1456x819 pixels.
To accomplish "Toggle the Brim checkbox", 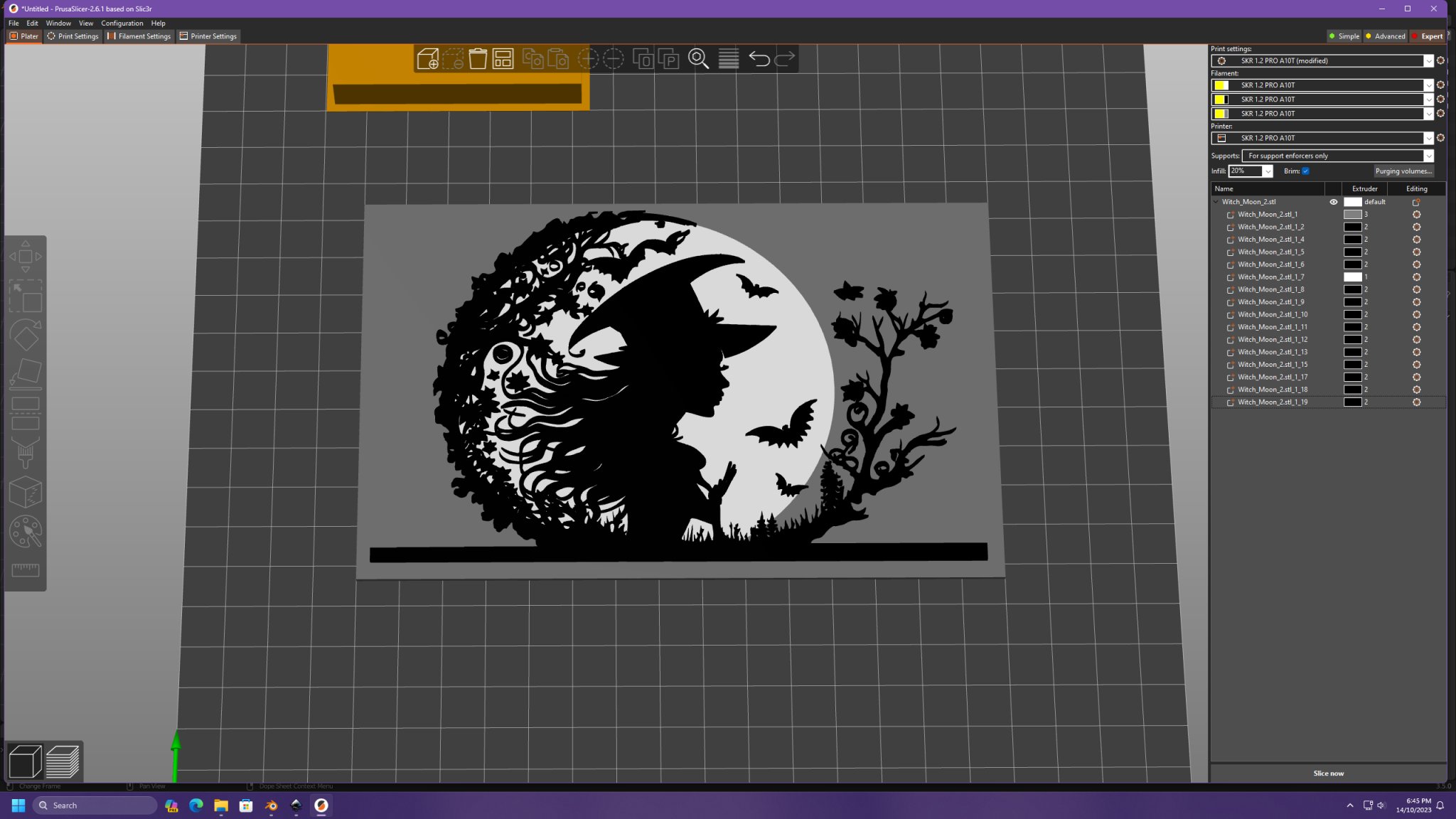I will [x=1305, y=171].
